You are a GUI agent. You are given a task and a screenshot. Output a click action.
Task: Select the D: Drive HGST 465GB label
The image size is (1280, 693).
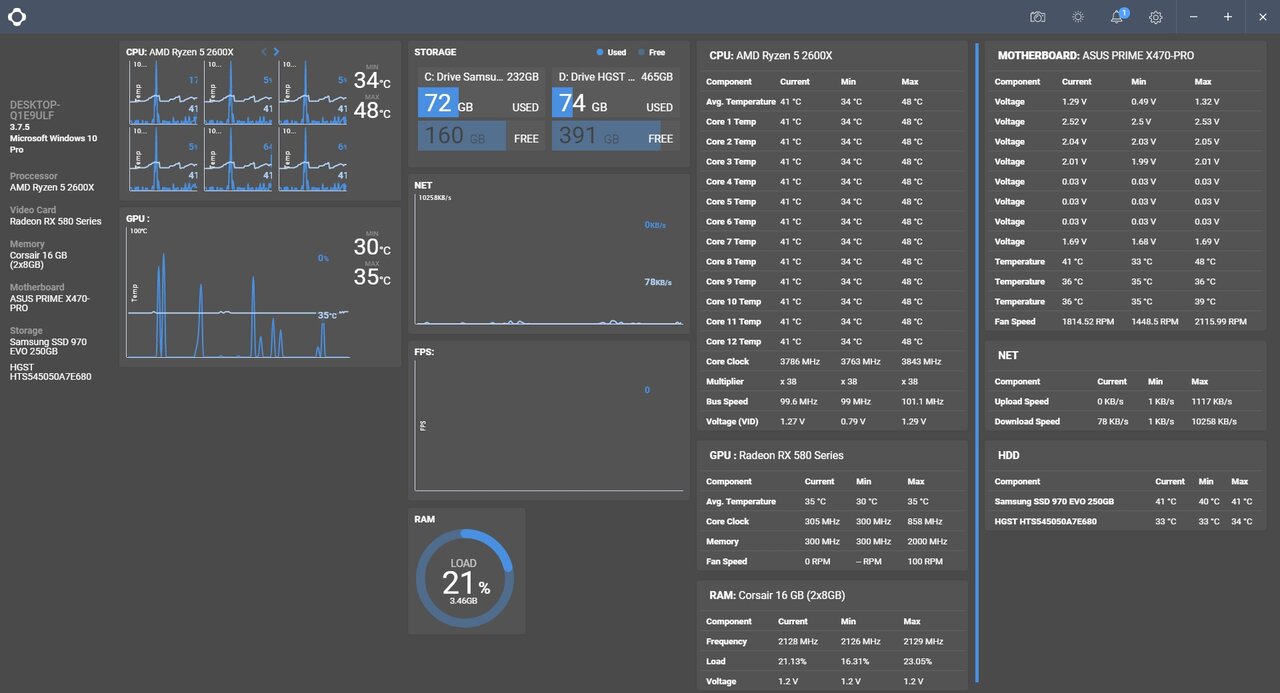click(615, 76)
